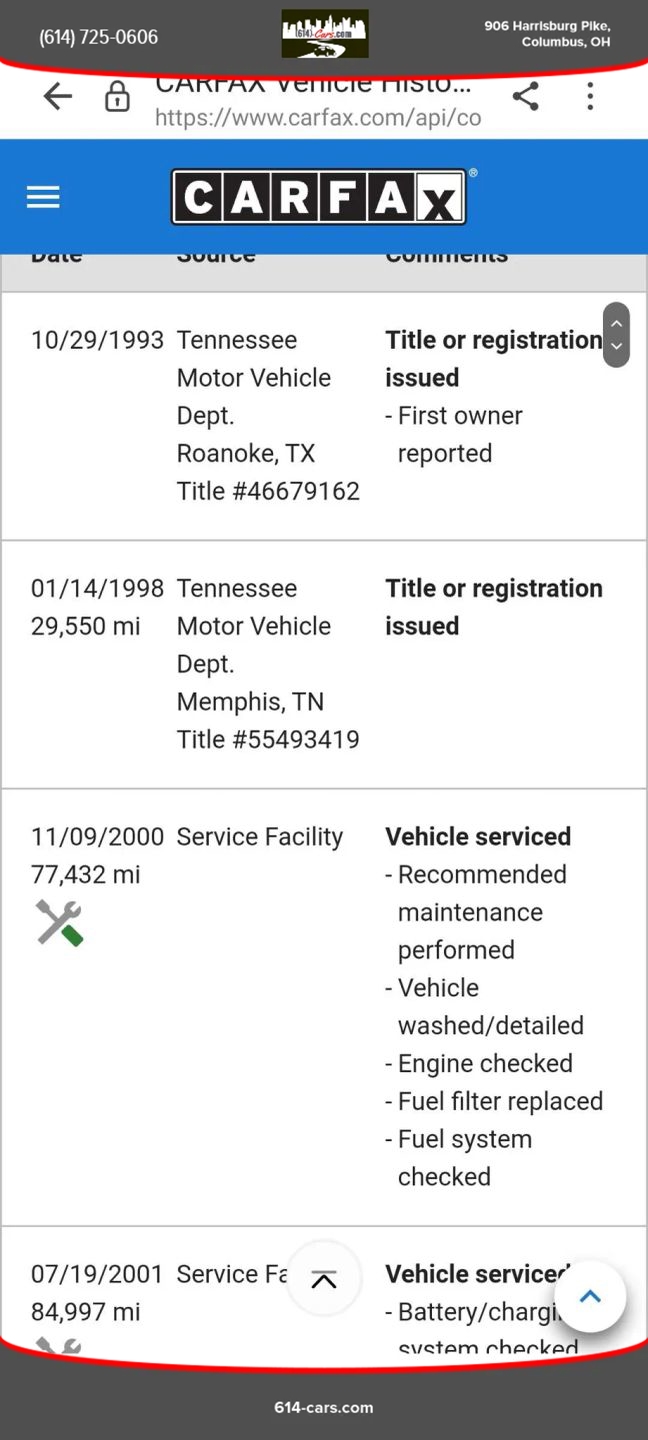Tap the site security lock icon
Screen dimensions: 648x1440
tap(118, 97)
